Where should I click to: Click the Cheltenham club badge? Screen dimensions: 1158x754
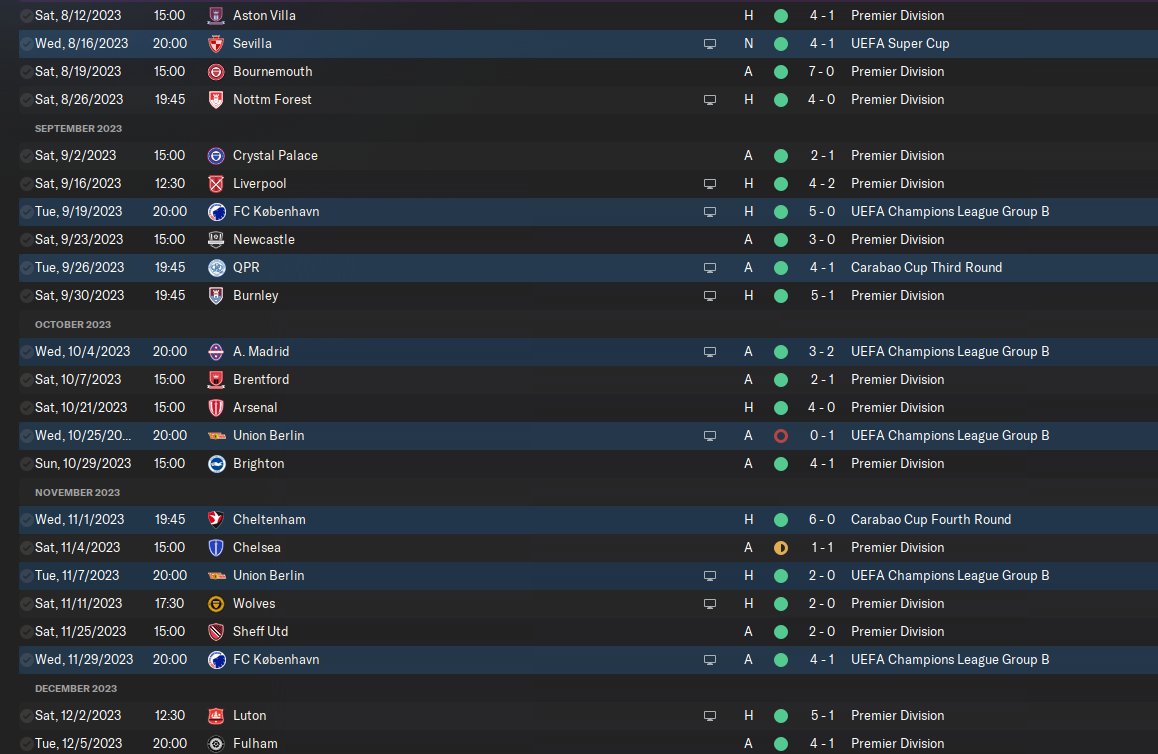[x=216, y=520]
